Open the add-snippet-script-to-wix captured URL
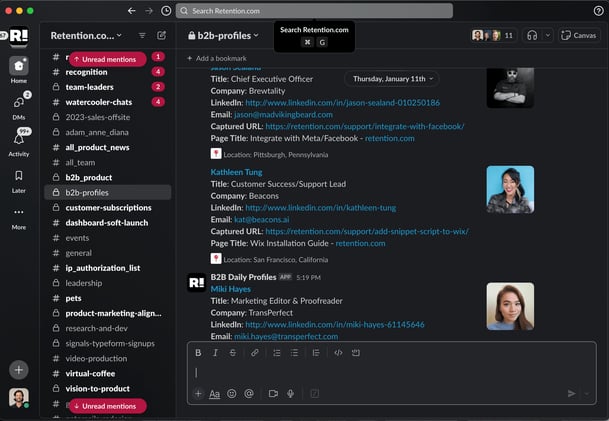609x421 pixels. pos(367,231)
